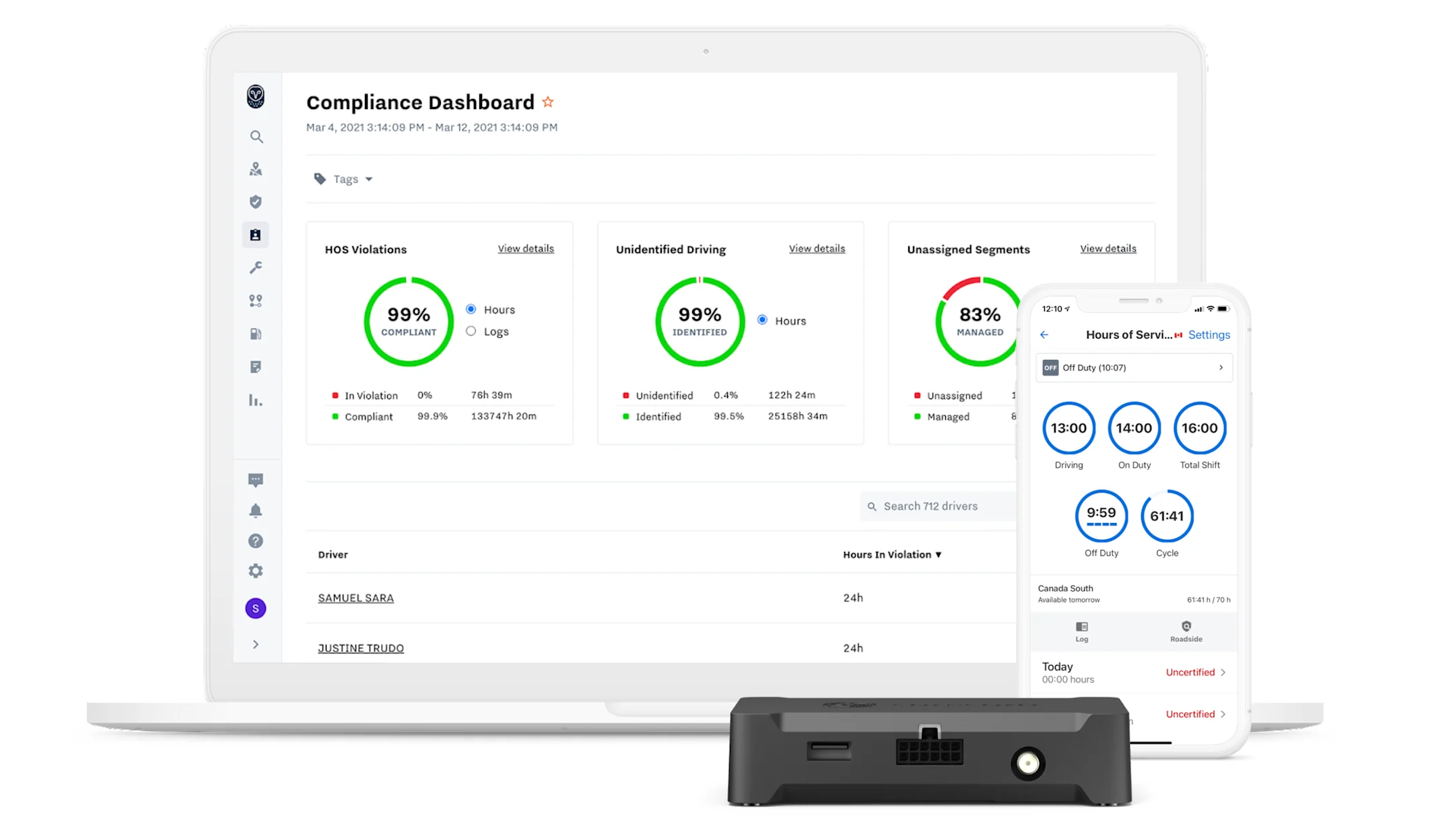Select the safety shield icon in sidebar
Viewport: 1432px width, 840px height.
[256, 202]
